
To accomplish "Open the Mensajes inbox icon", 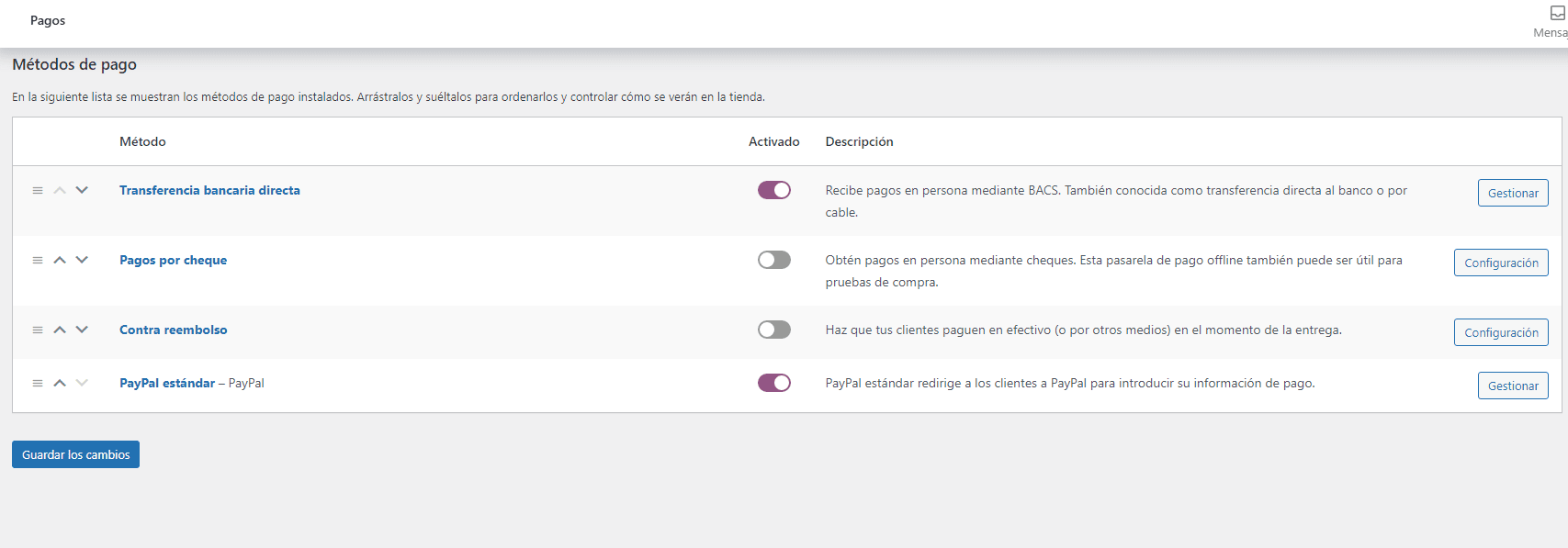I will click(x=1557, y=14).
